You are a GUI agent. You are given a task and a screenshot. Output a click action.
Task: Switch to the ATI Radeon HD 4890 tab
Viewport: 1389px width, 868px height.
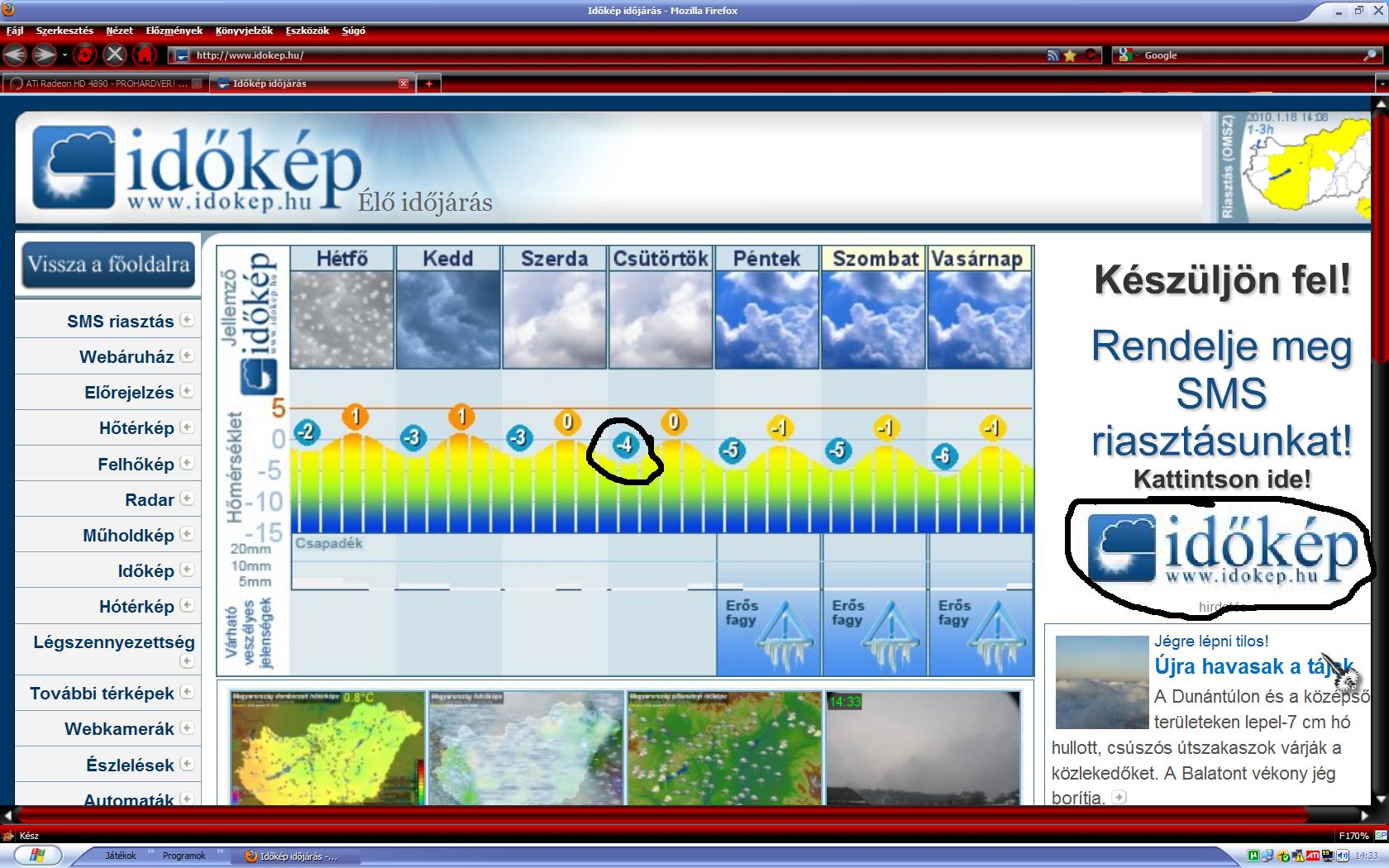point(104,83)
